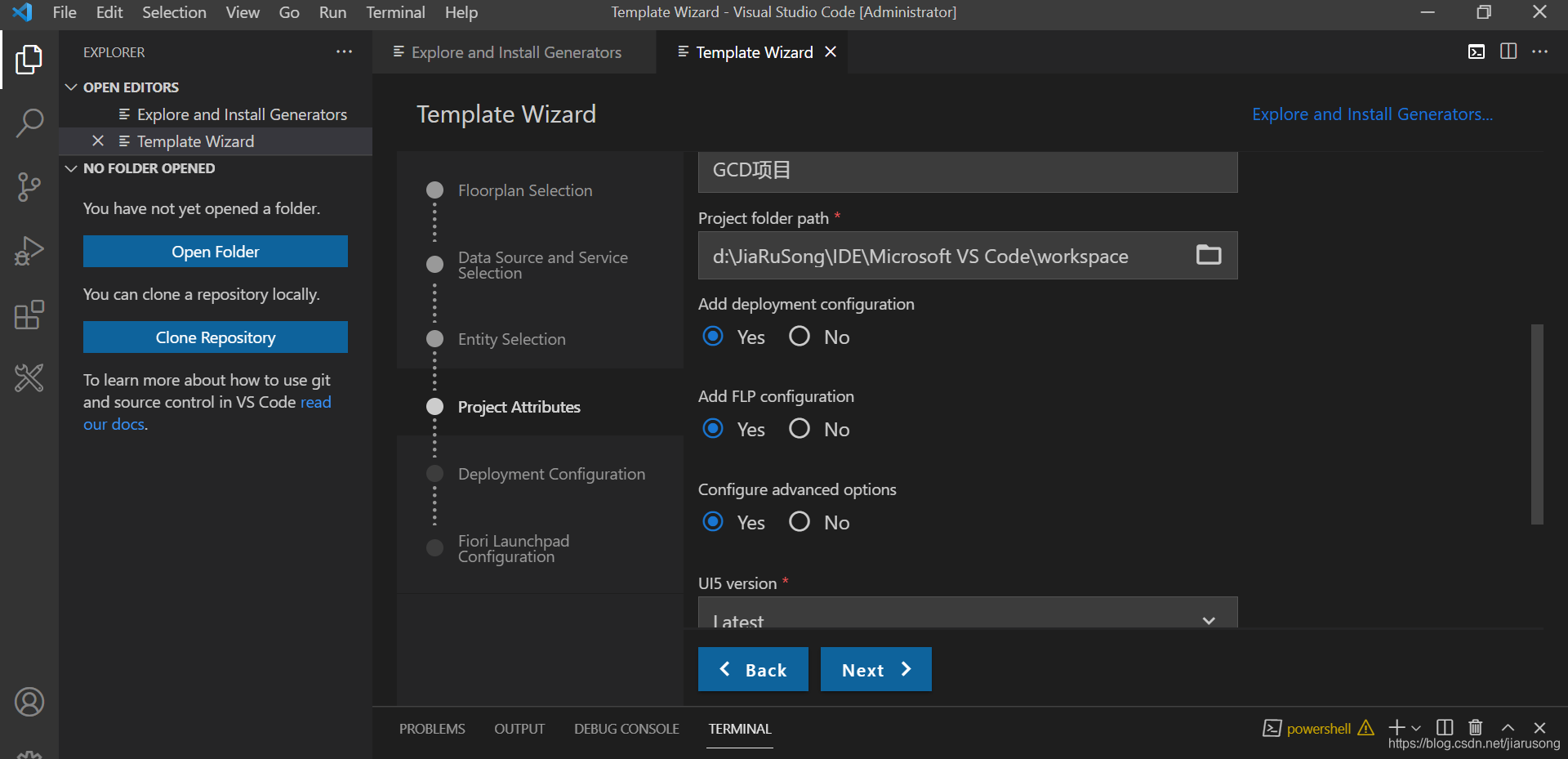Image resolution: width=1568 pixels, height=759 pixels.
Task: Go Back in the wizard
Action: tap(753, 669)
